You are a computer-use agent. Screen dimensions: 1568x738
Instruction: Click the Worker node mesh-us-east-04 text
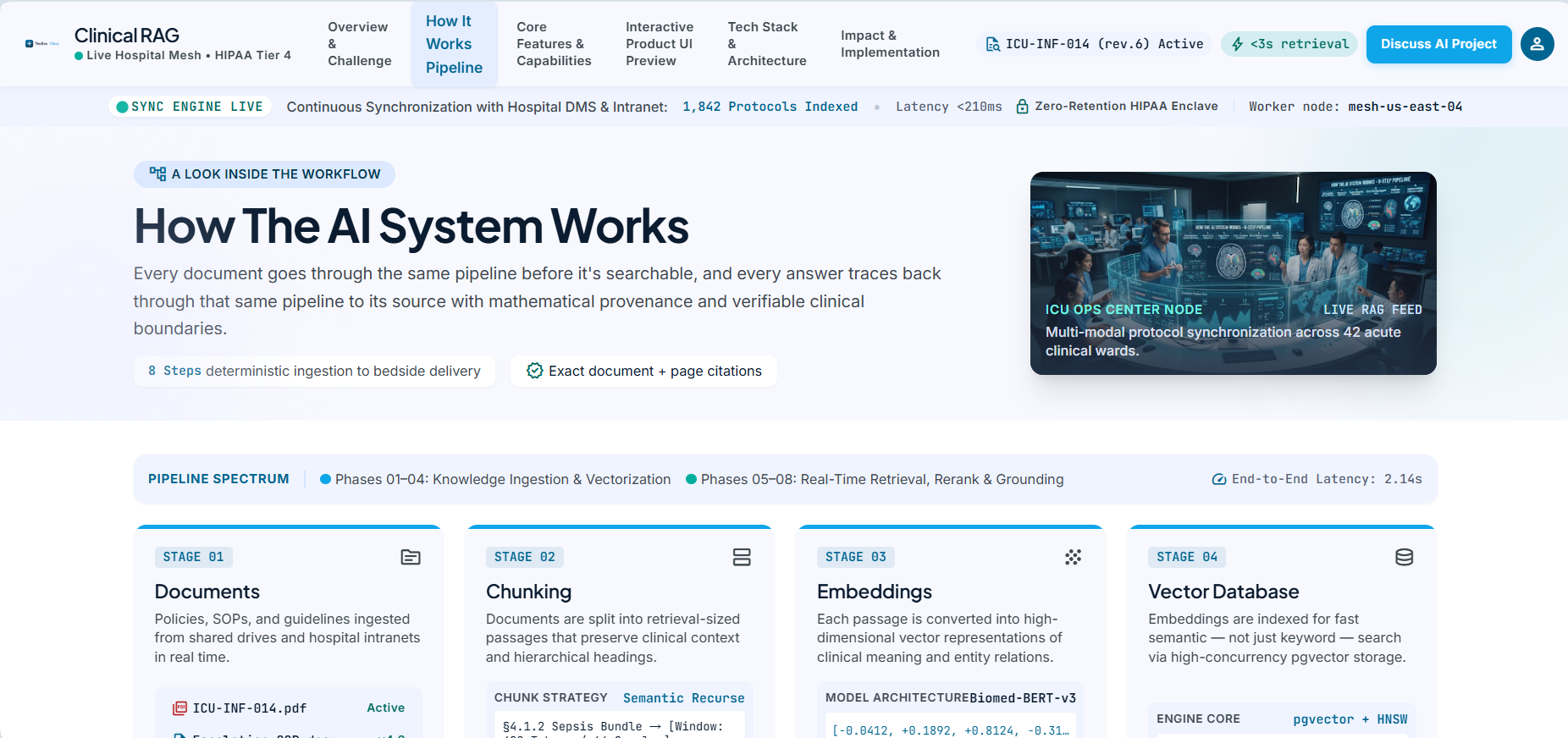coord(1355,107)
